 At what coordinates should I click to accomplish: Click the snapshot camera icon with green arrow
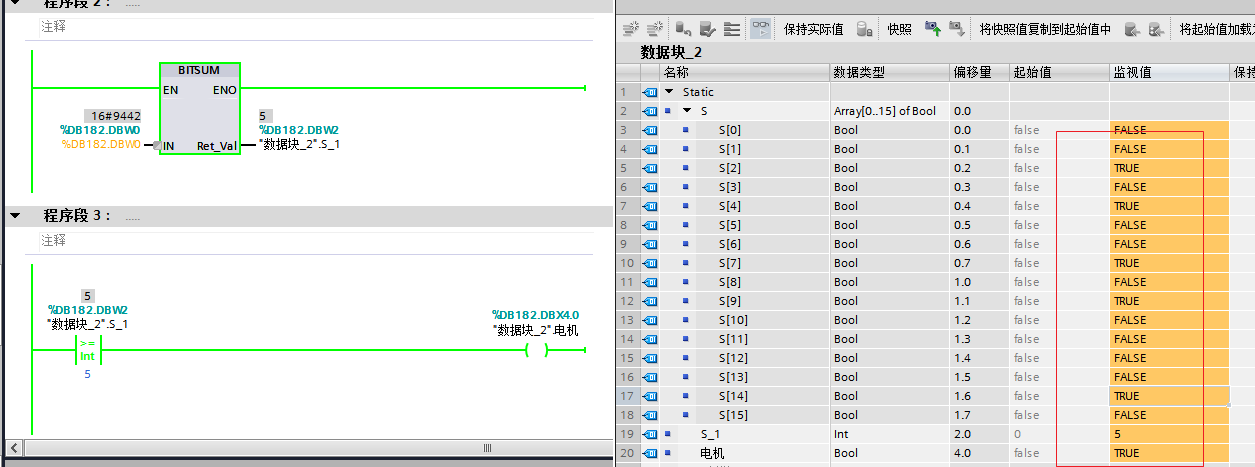pos(932,29)
